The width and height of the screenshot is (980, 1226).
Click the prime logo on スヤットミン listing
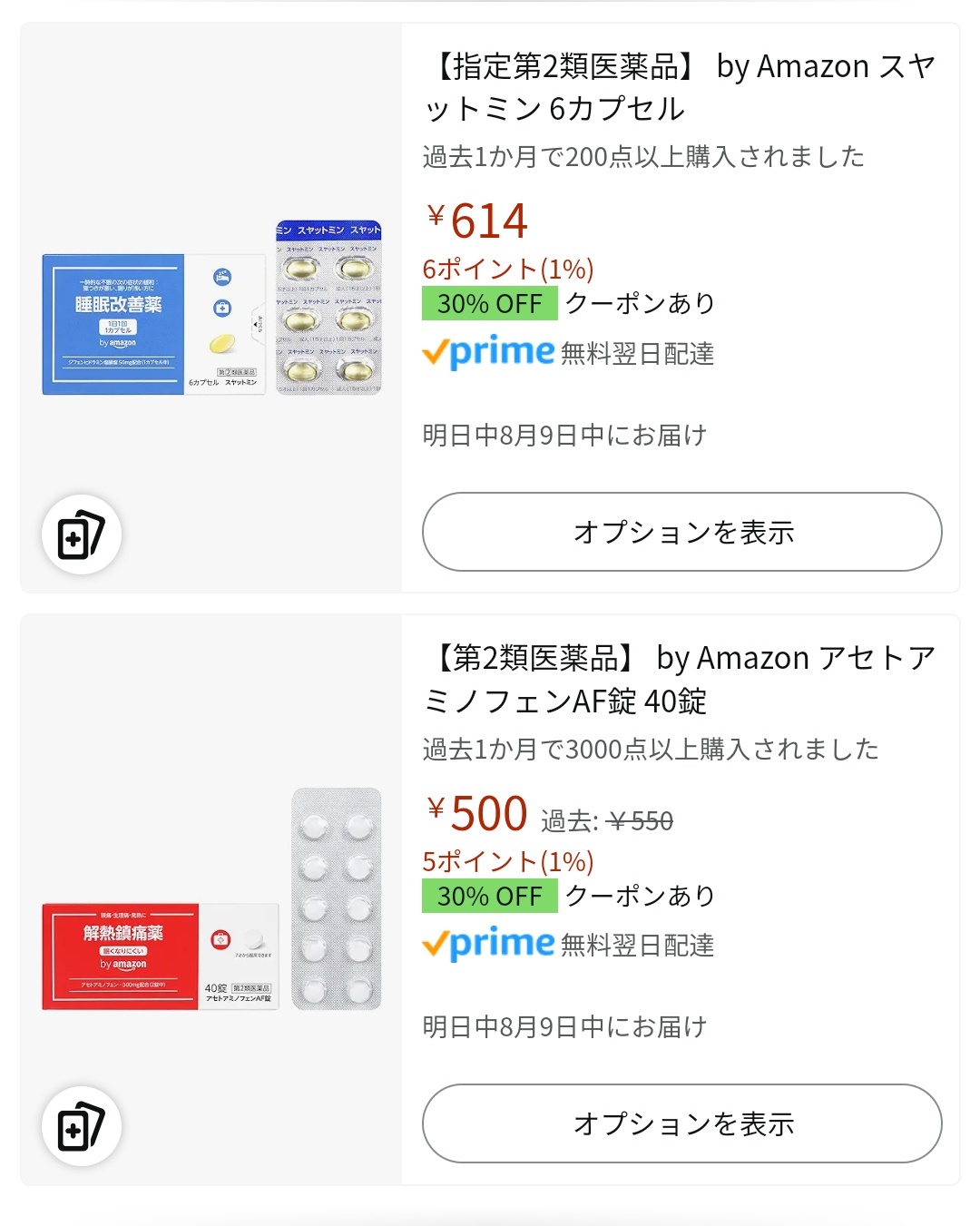pos(488,352)
